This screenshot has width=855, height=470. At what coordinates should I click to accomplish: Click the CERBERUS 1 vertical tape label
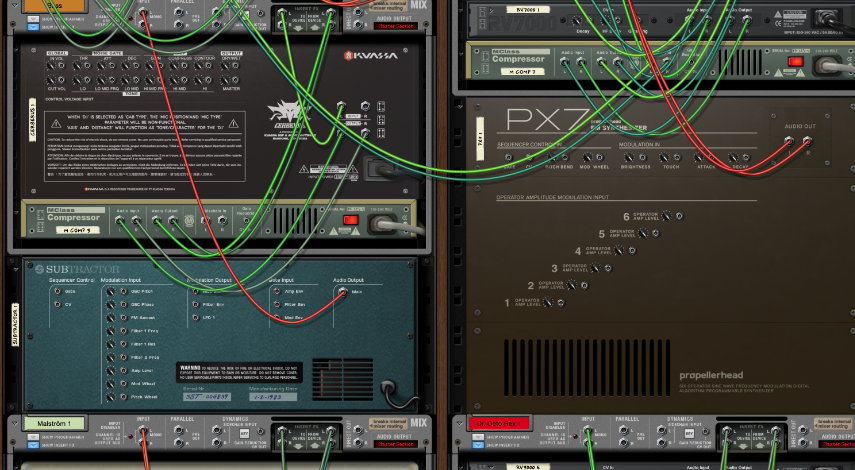(x=32, y=120)
